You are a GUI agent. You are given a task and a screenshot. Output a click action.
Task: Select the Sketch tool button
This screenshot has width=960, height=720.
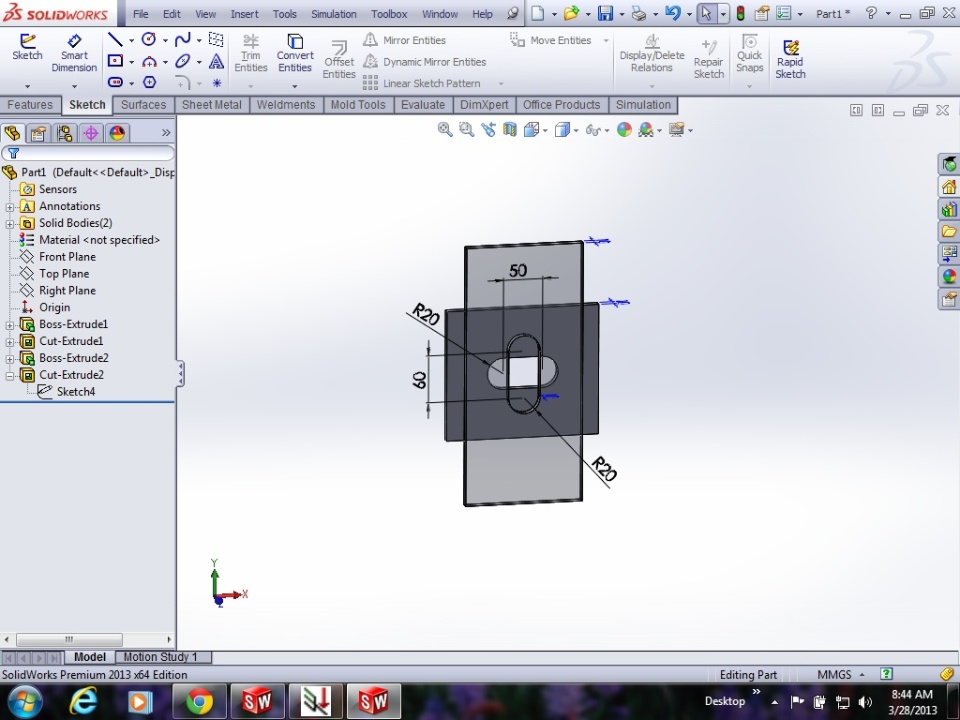pyautogui.click(x=27, y=47)
